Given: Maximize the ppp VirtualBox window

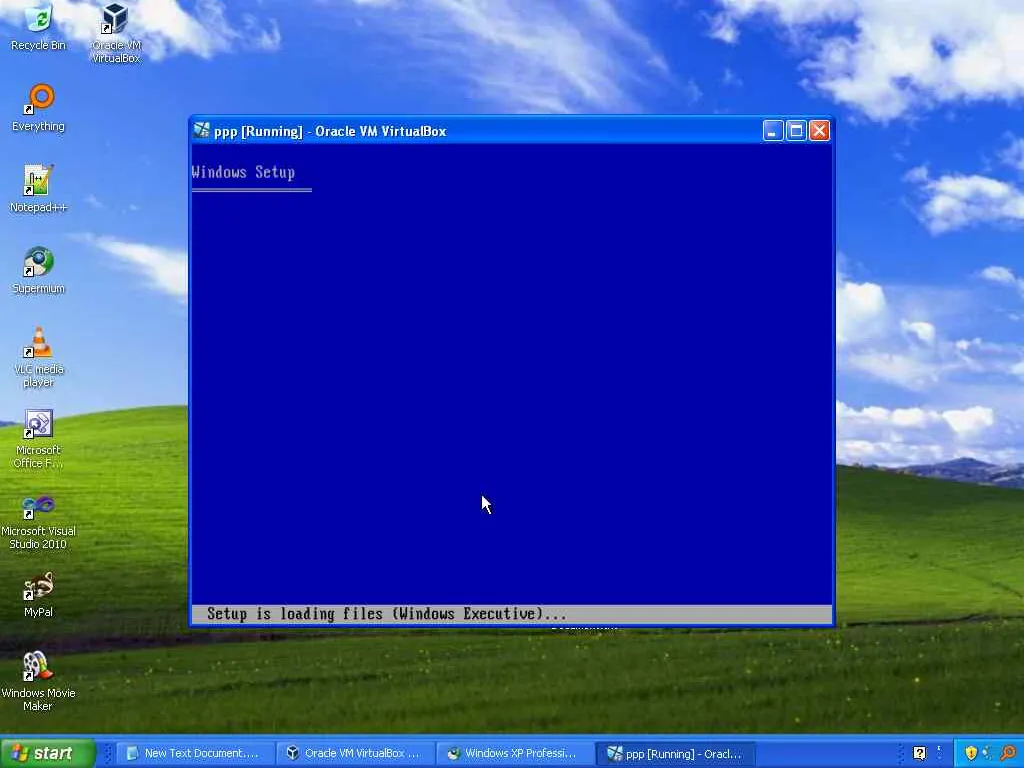Looking at the screenshot, I should (x=796, y=131).
